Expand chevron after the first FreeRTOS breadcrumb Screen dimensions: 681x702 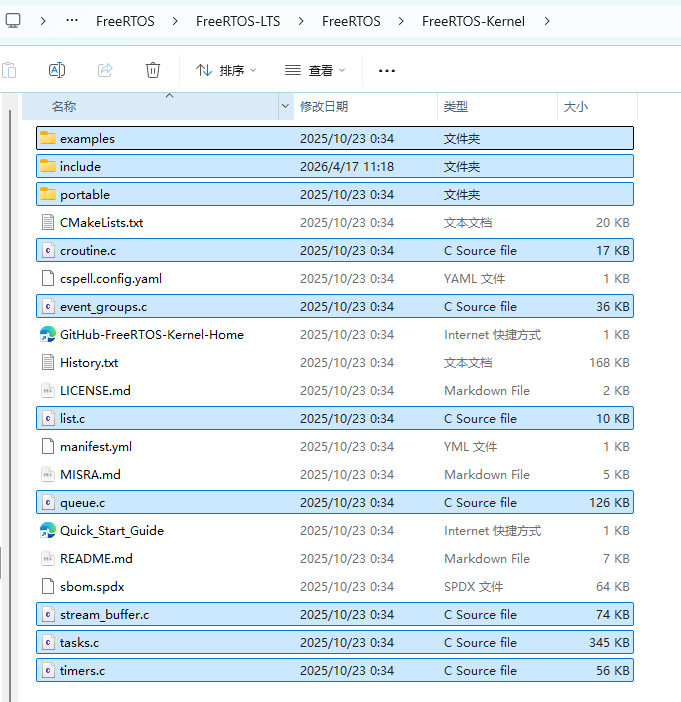pos(175,21)
